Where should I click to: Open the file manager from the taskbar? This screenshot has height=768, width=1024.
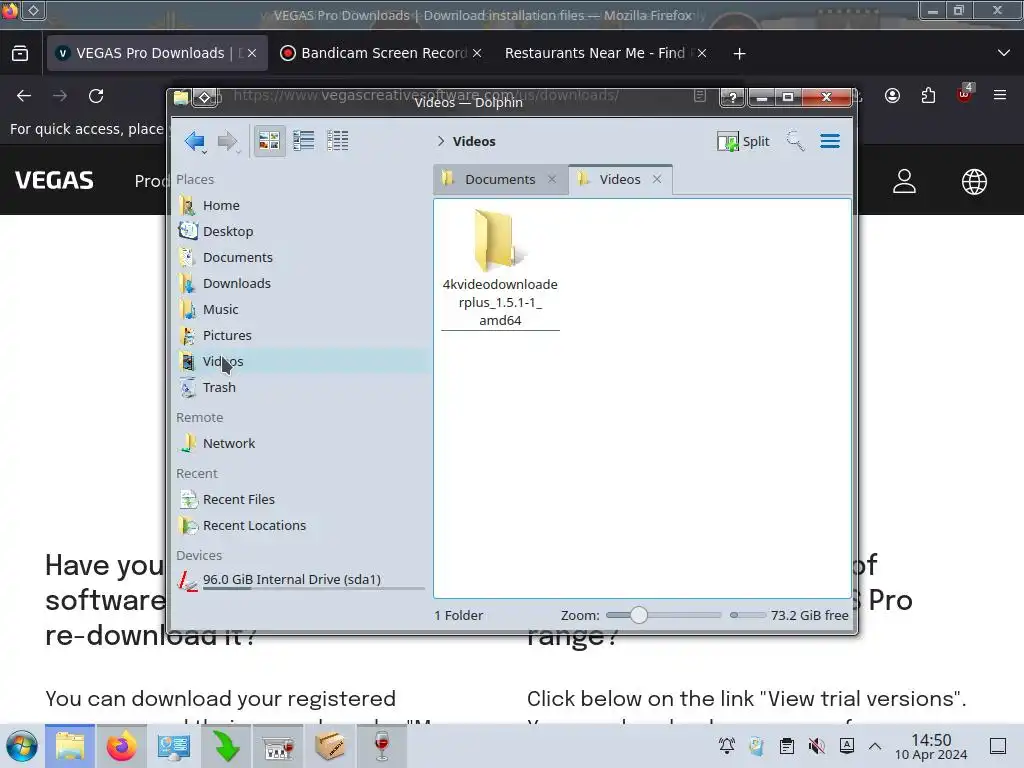click(x=70, y=746)
